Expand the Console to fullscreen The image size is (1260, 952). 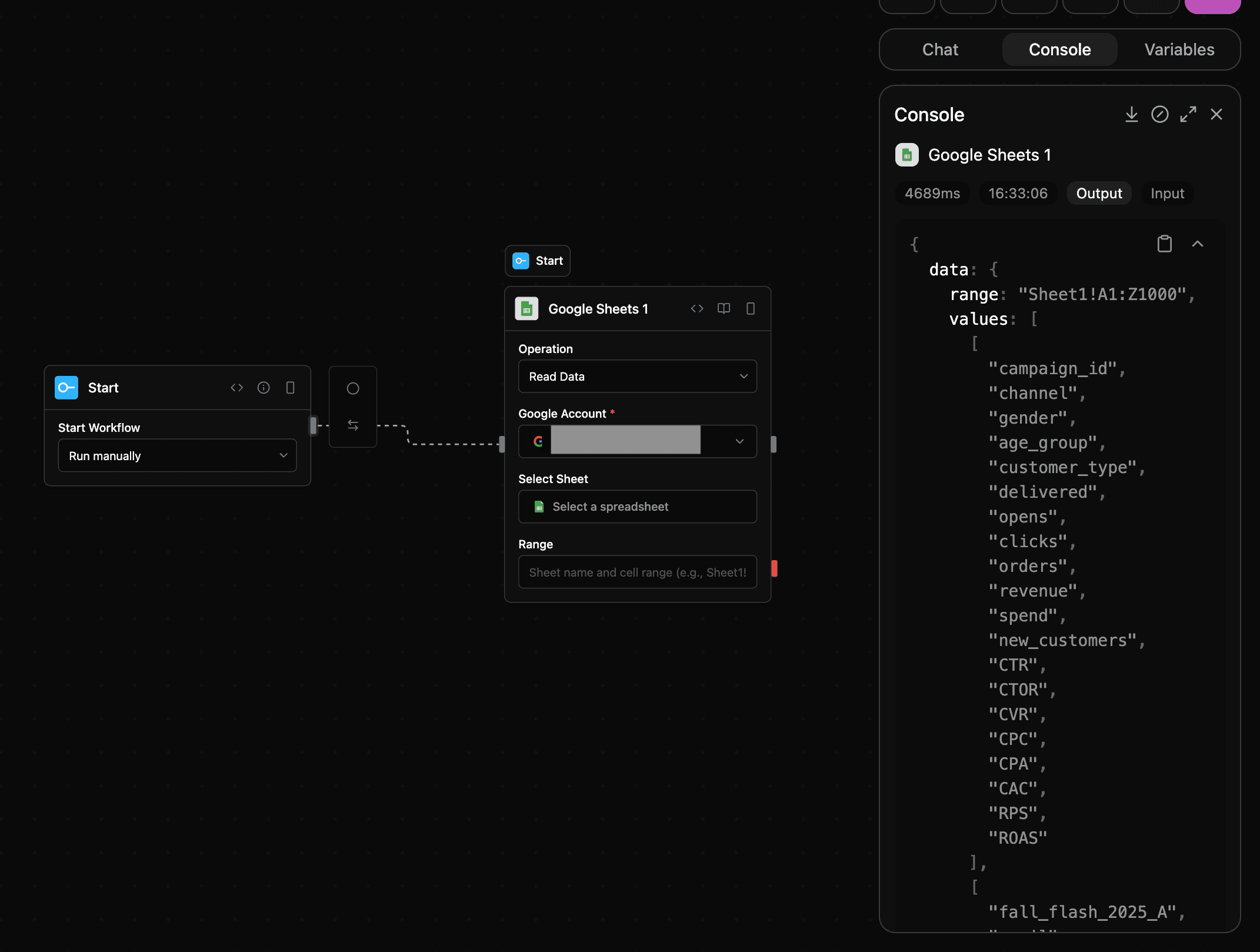tap(1188, 114)
